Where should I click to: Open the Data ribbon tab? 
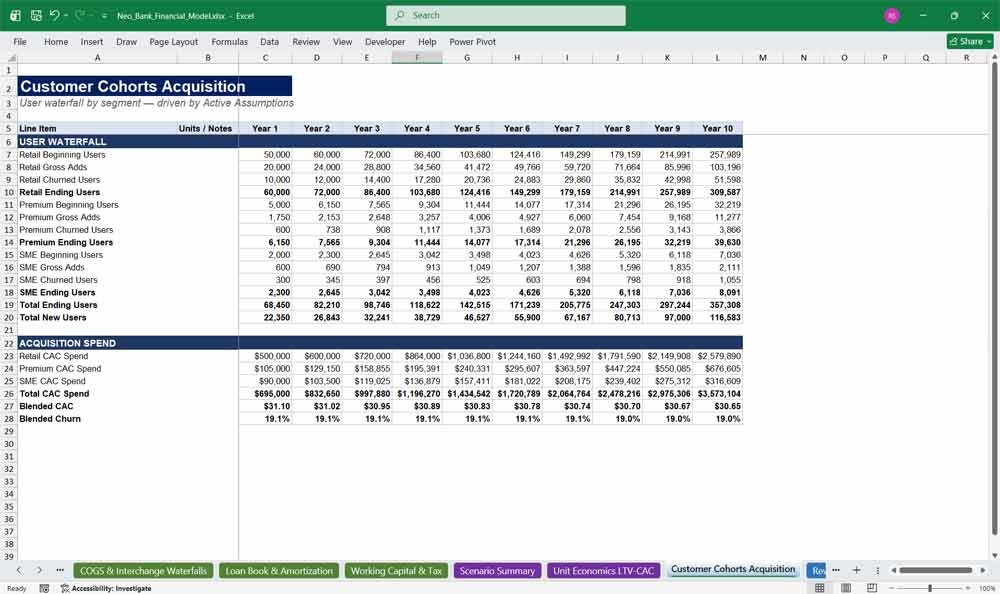click(x=269, y=41)
